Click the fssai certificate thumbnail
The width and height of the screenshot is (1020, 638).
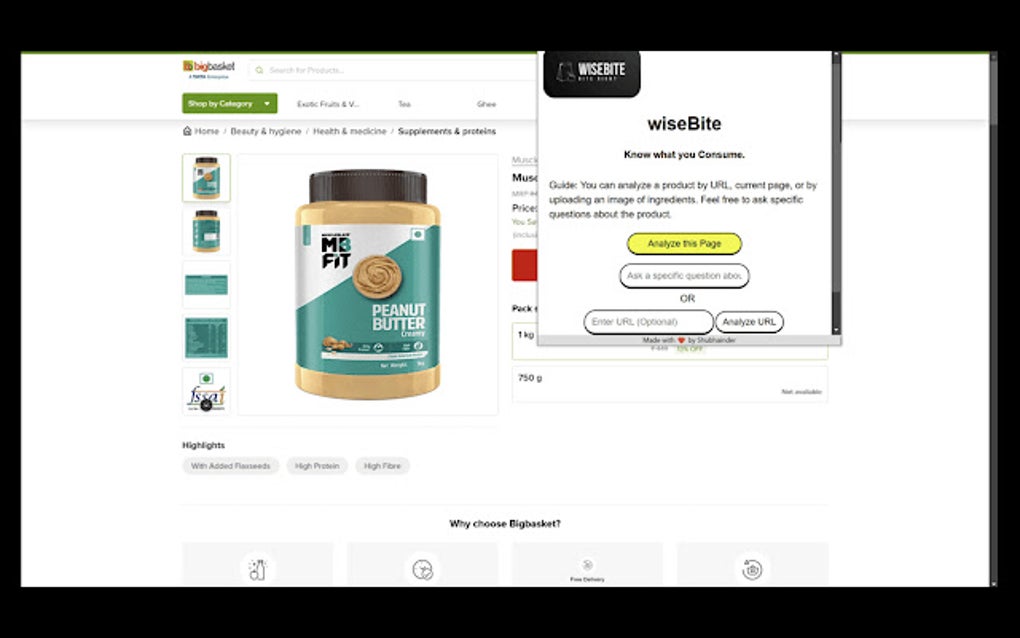point(206,391)
